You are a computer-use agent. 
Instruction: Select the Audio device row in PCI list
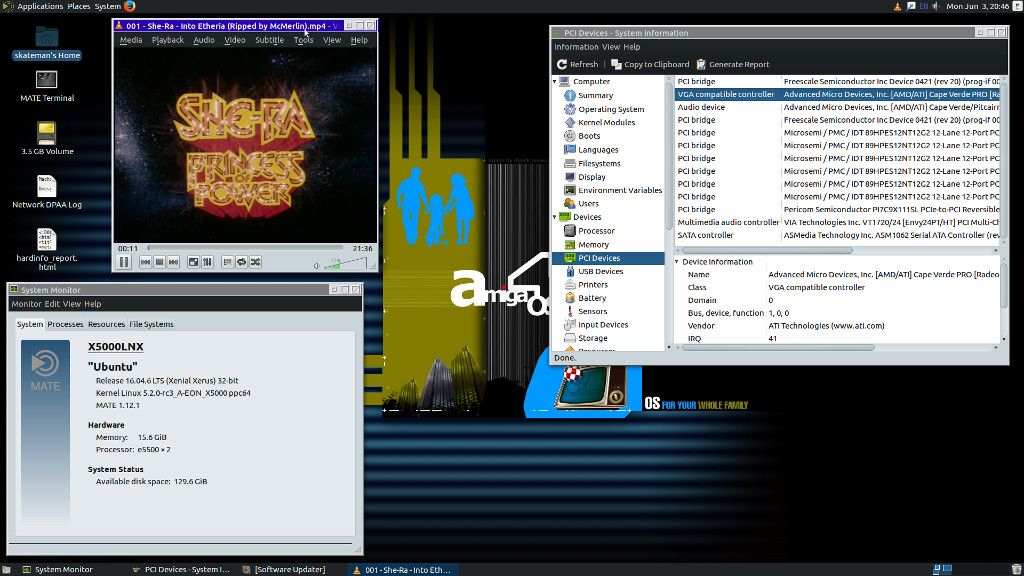[x=837, y=107]
